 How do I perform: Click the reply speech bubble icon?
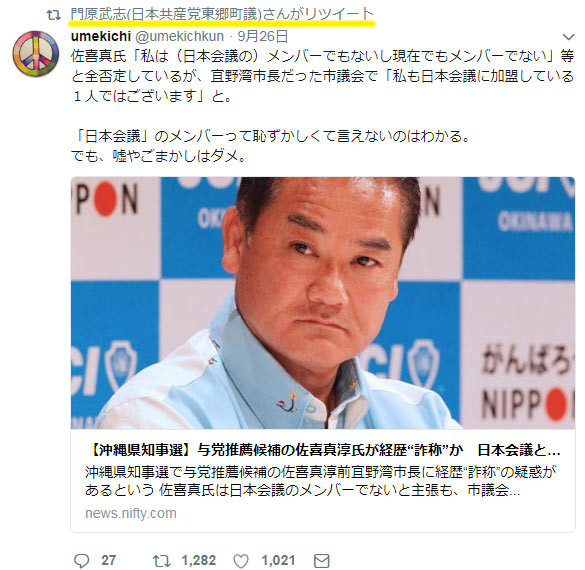(81, 560)
